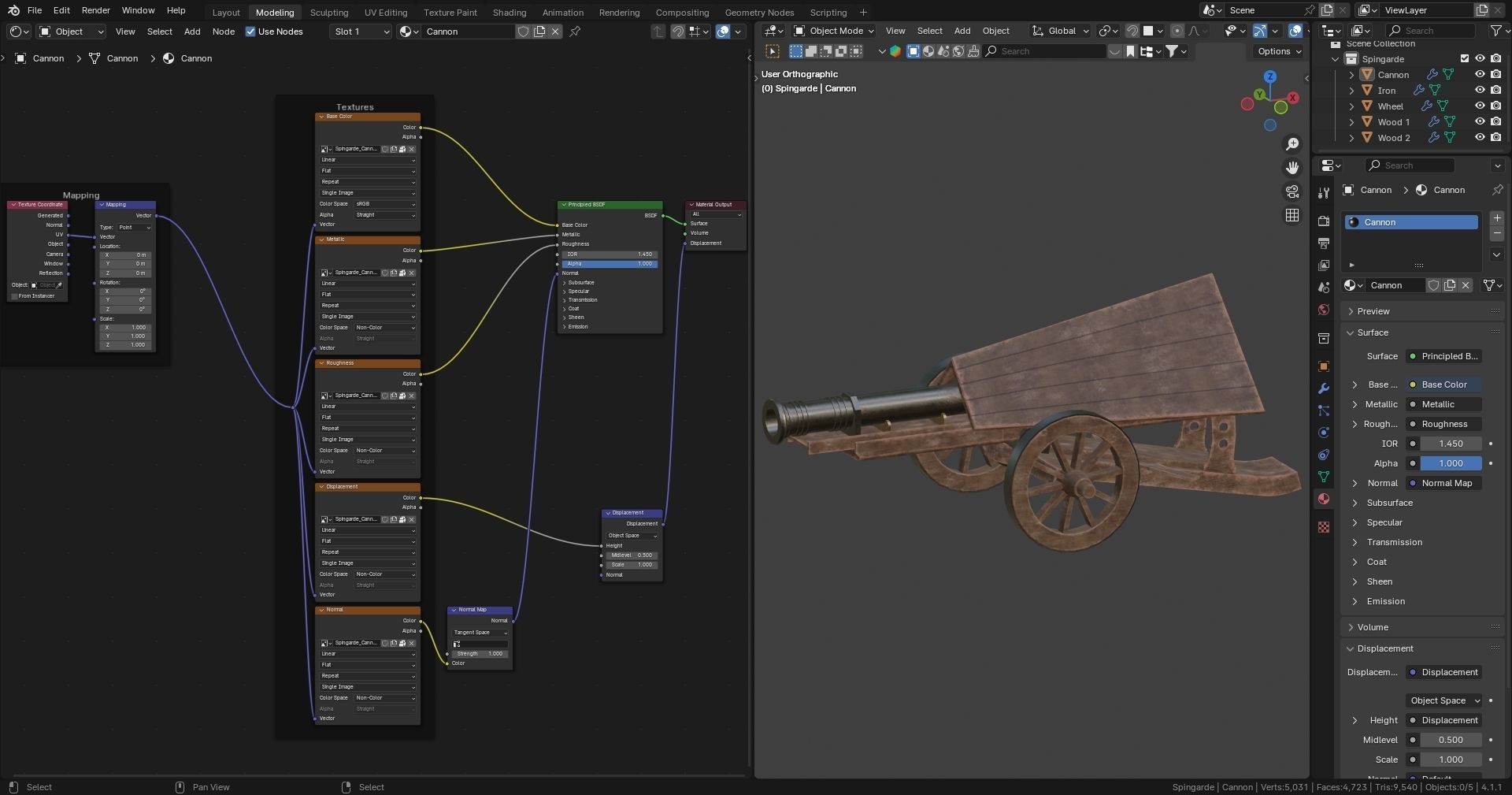The width and height of the screenshot is (1512, 795).
Task: Open the Scene properties tab
Action: point(1324,288)
